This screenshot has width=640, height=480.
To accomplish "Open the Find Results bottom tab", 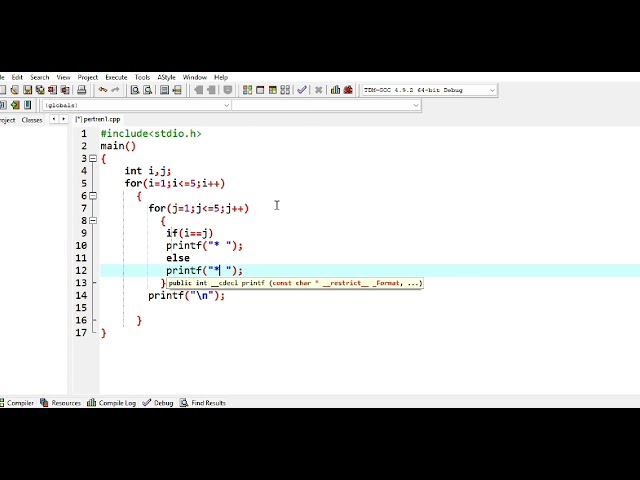I will coord(203,403).
